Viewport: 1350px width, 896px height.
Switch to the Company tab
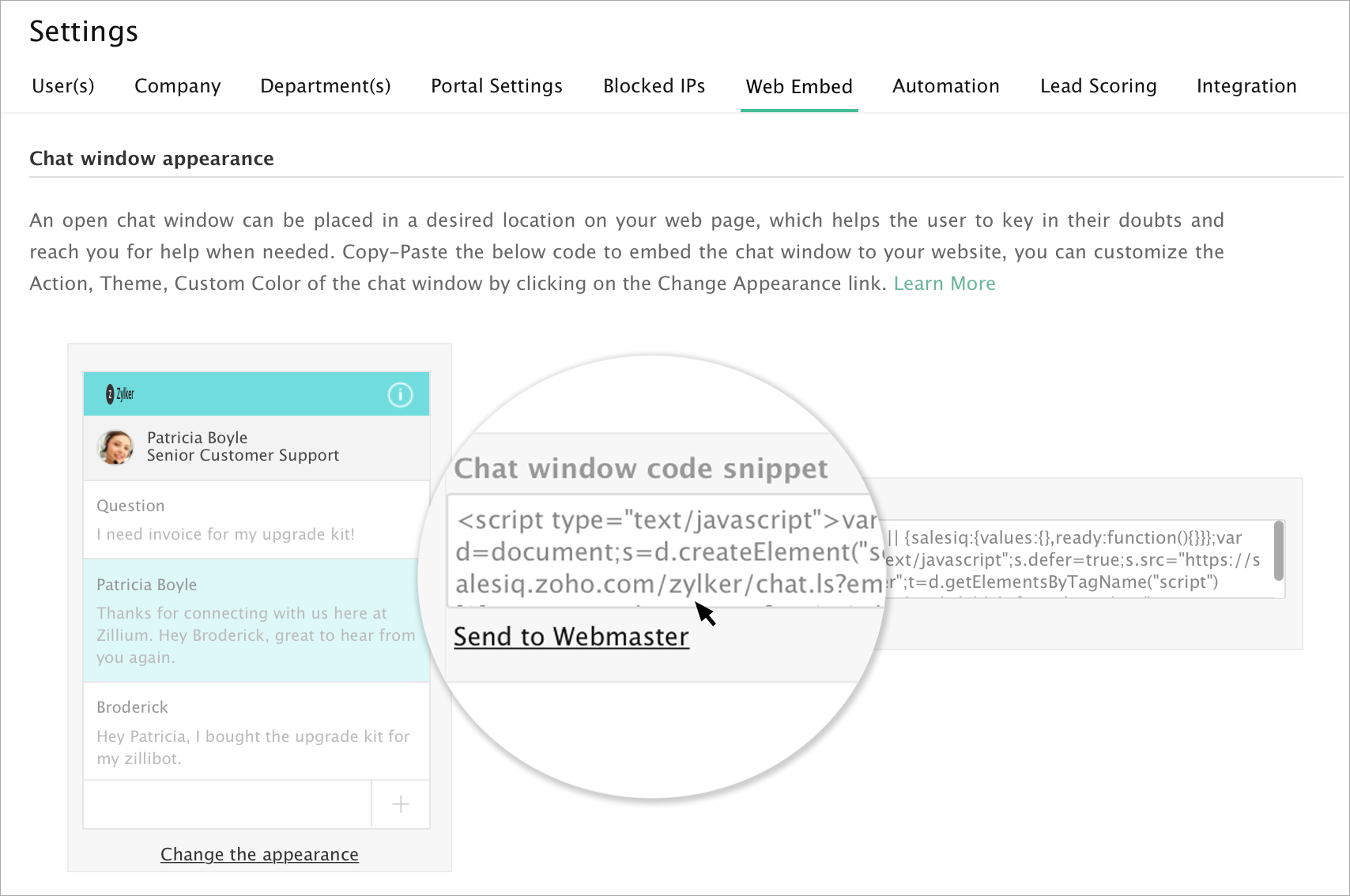(x=178, y=86)
